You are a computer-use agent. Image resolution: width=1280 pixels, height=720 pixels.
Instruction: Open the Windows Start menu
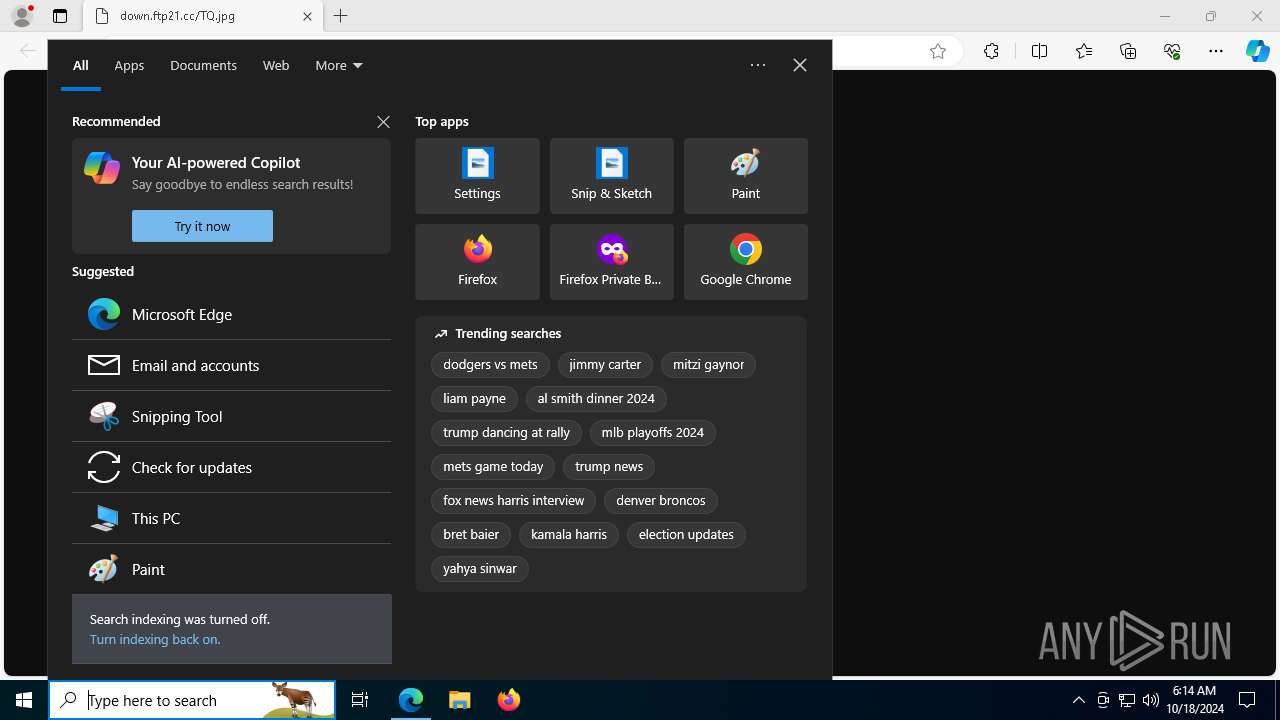pos(24,700)
